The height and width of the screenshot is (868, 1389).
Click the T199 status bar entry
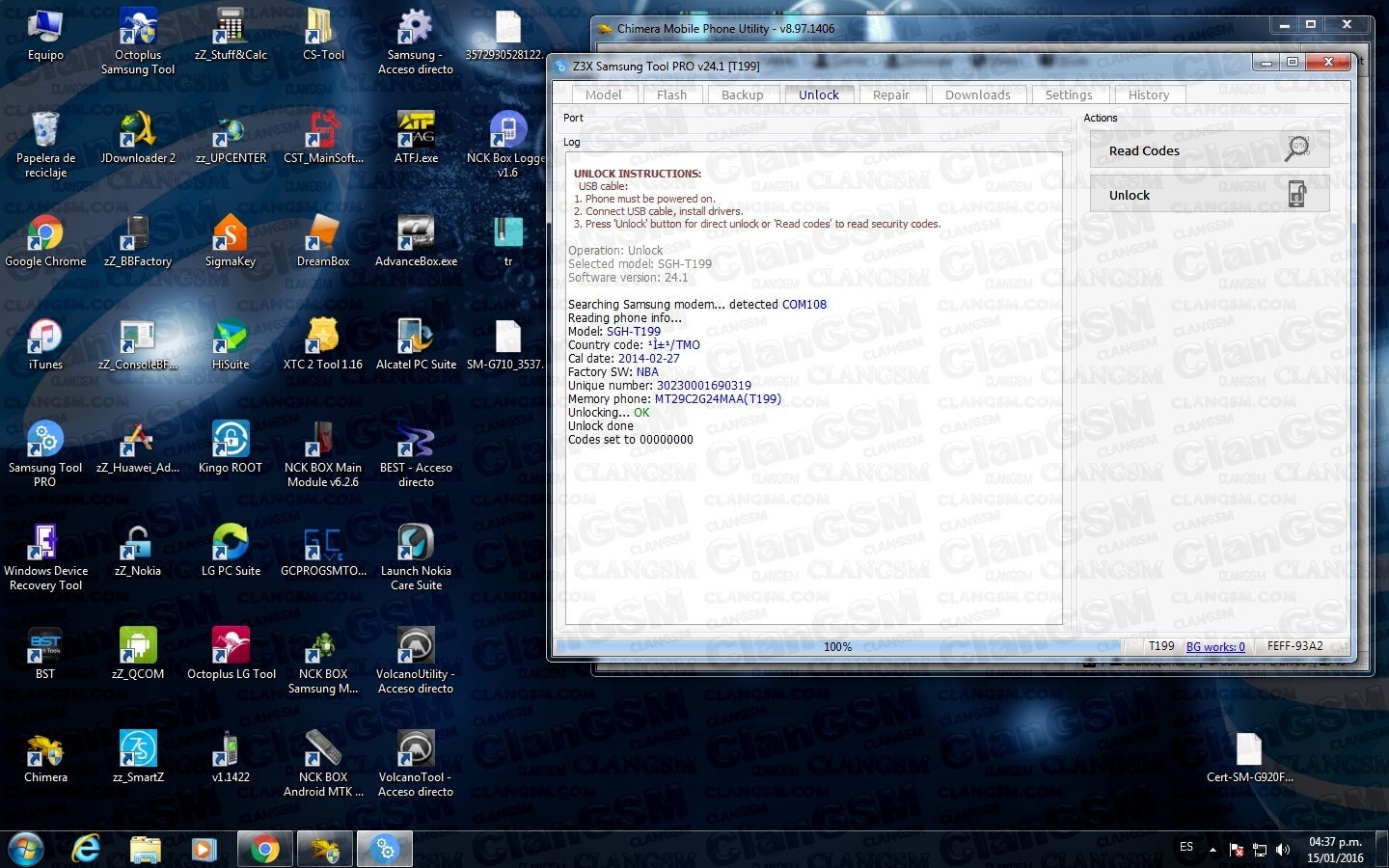(1161, 646)
